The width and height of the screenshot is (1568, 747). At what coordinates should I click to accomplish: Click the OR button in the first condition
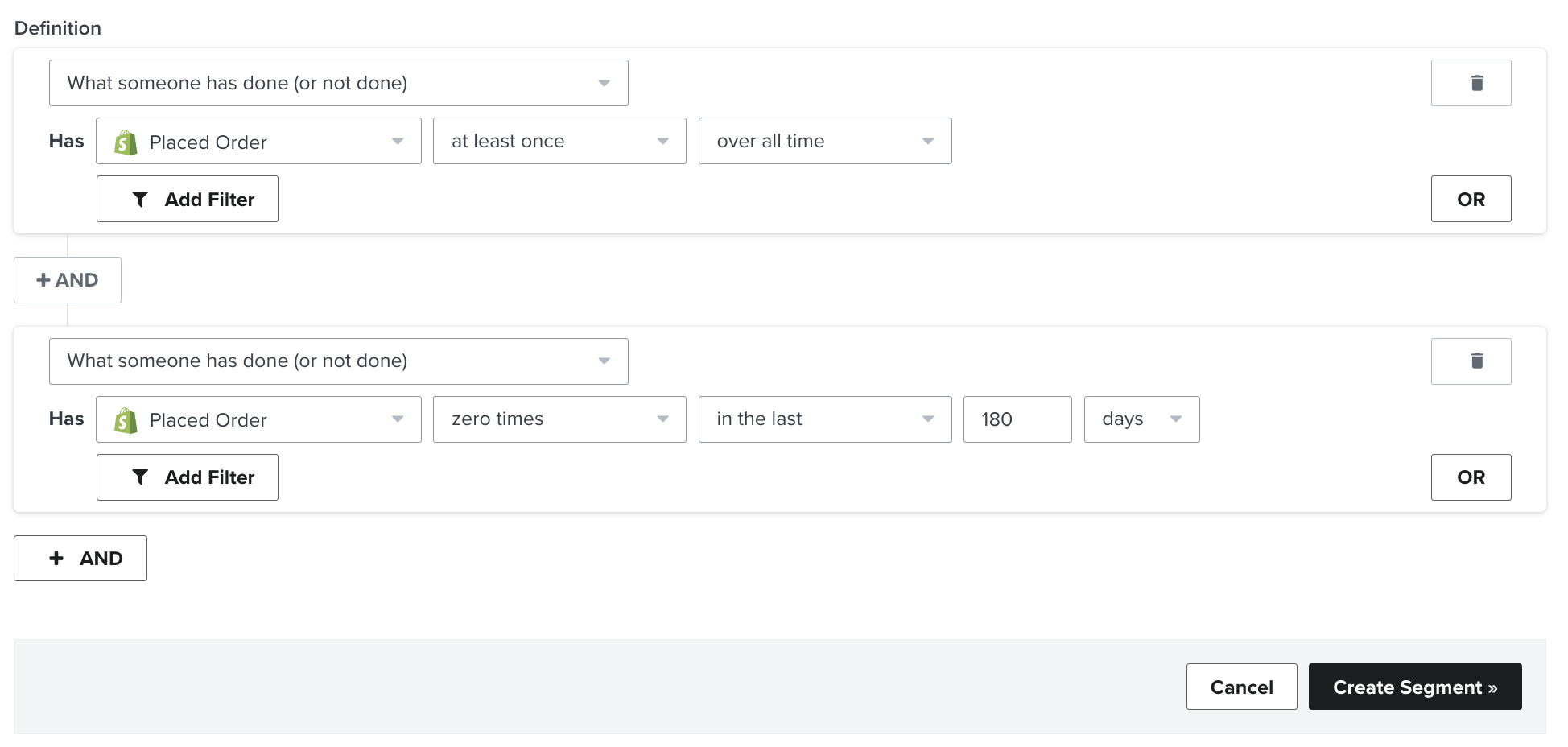tap(1471, 199)
